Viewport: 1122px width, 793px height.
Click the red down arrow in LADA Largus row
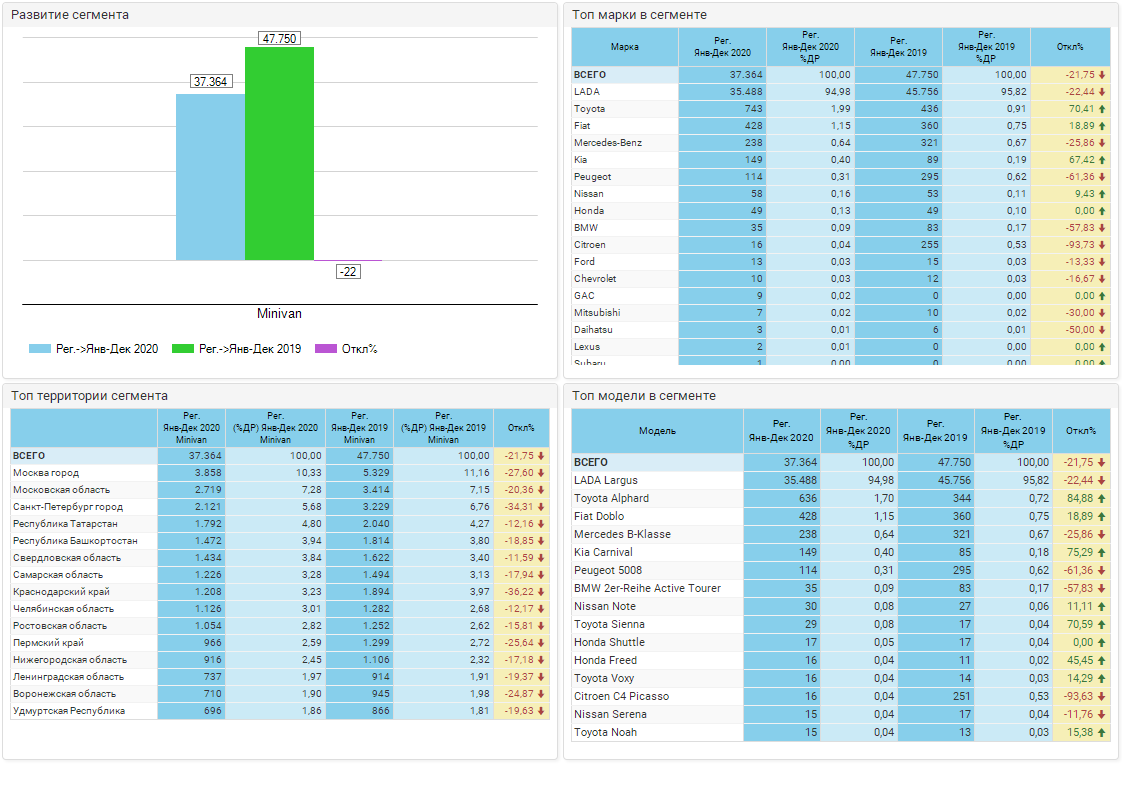[x=1102, y=480]
